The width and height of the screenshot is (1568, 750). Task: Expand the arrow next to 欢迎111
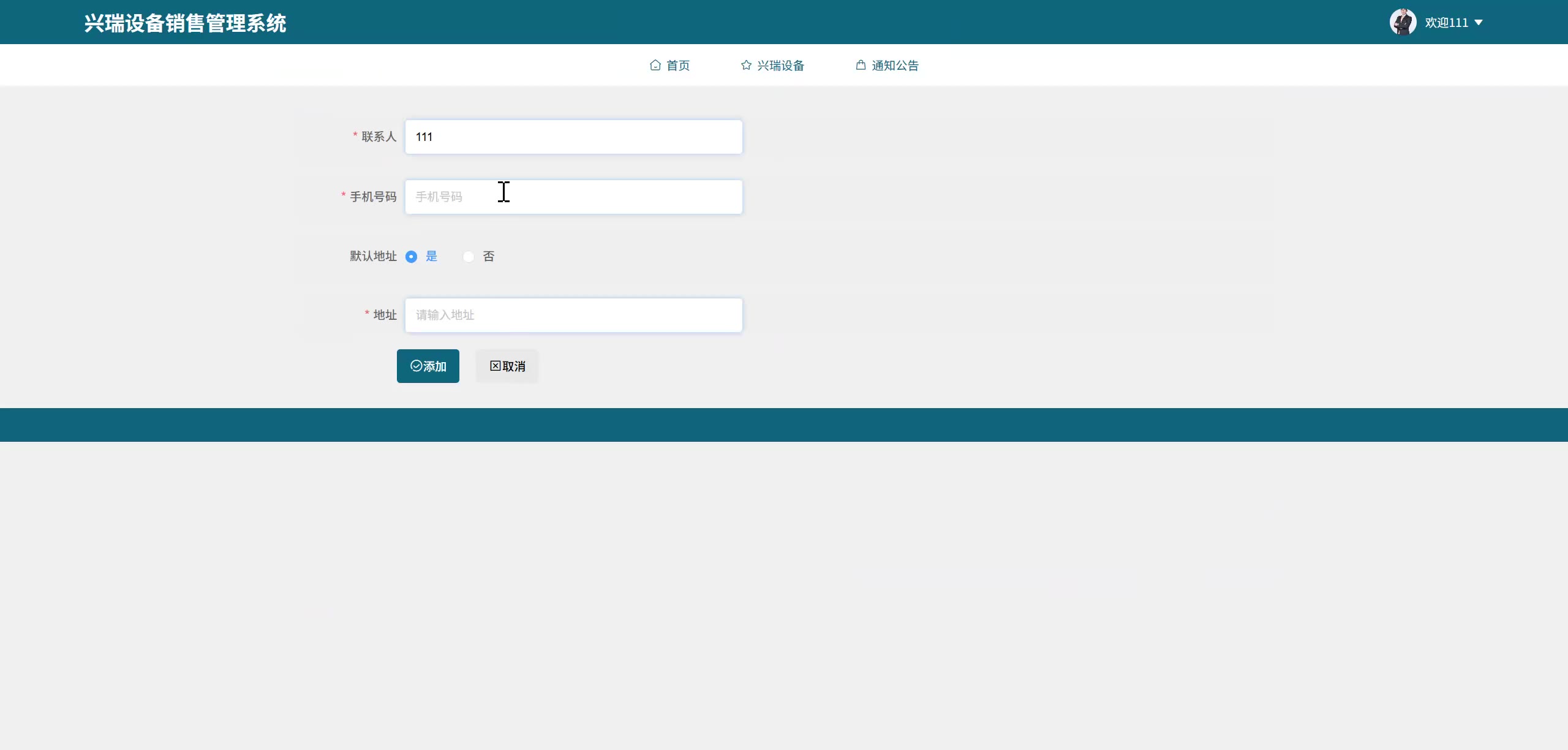1479,23
